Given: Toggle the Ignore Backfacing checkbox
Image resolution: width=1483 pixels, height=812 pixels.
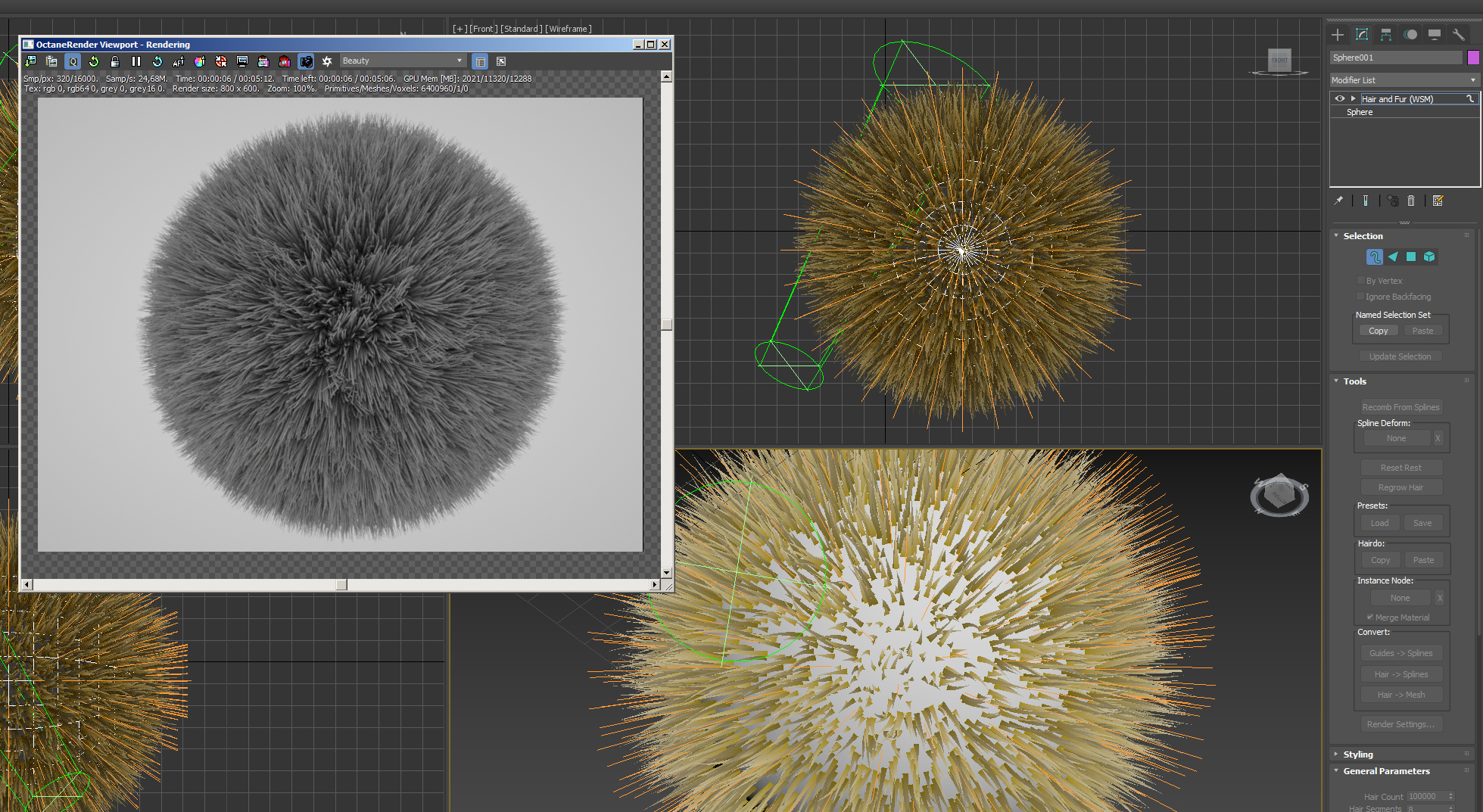Looking at the screenshot, I should [x=1360, y=297].
